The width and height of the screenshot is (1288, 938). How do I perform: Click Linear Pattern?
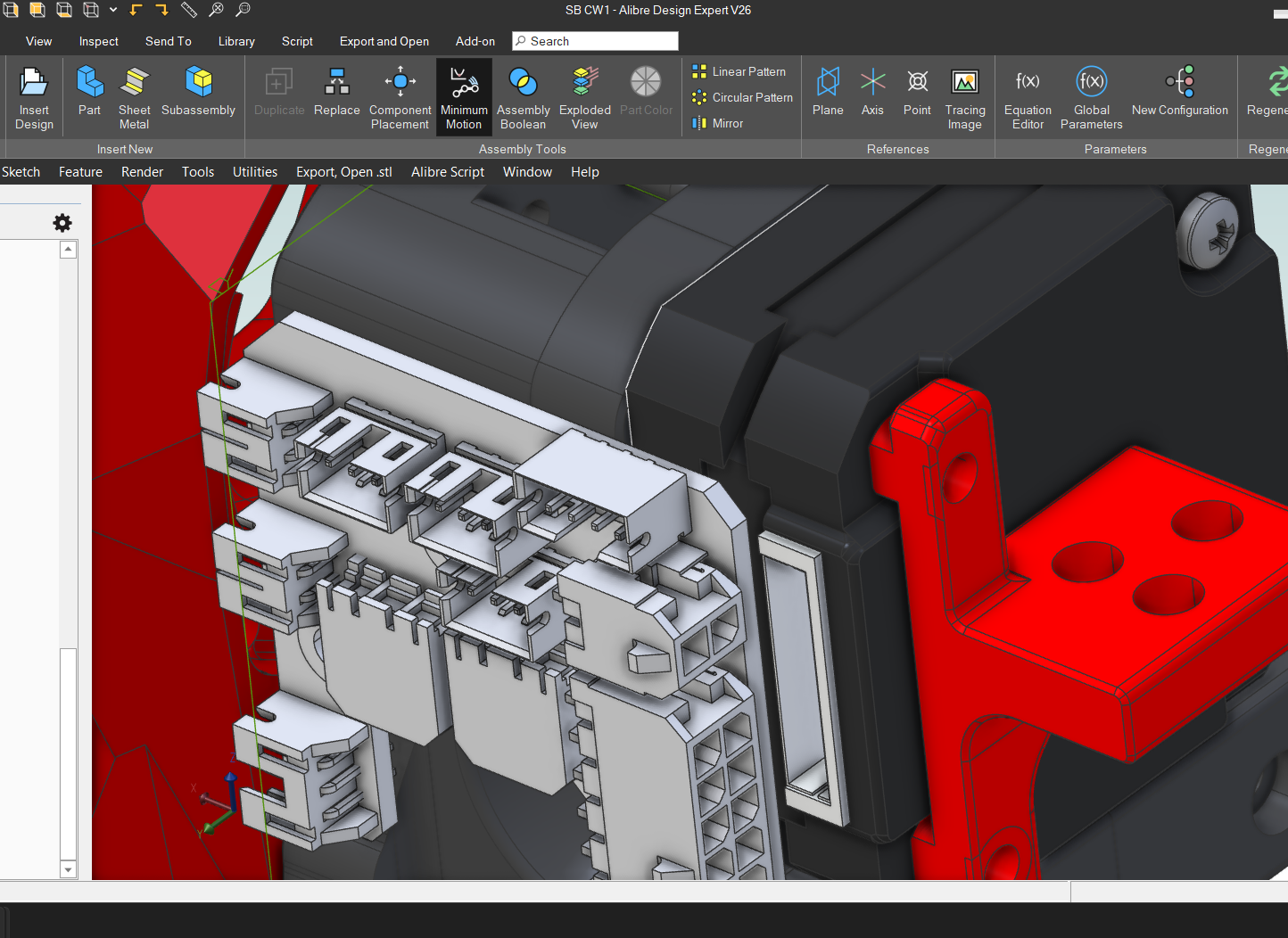click(x=739, y=71)
